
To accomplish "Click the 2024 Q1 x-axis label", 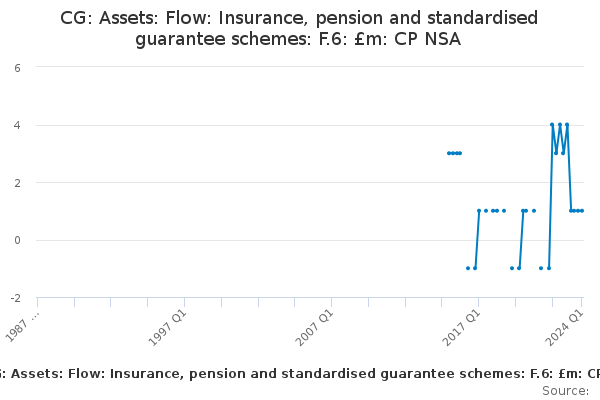I will tap(564, 328).
